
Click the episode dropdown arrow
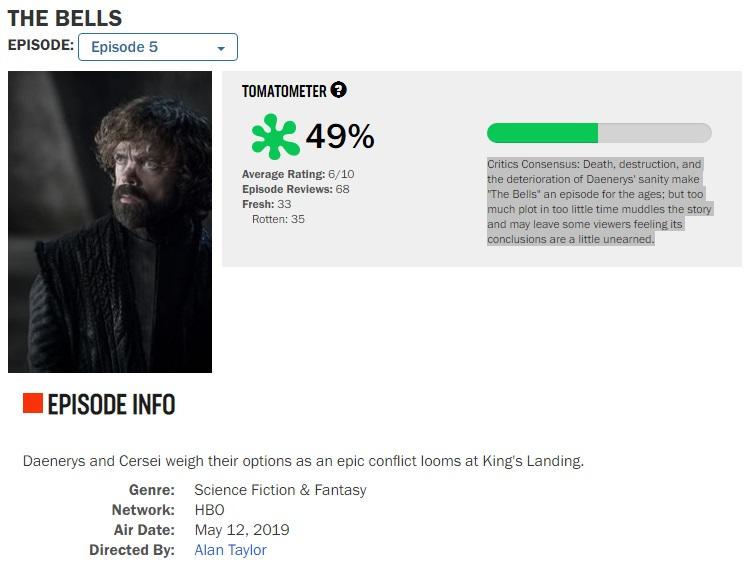coord(221,48)
